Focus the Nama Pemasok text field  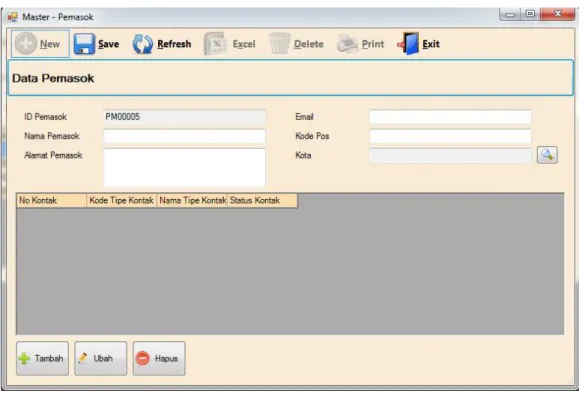coord(184,136)
